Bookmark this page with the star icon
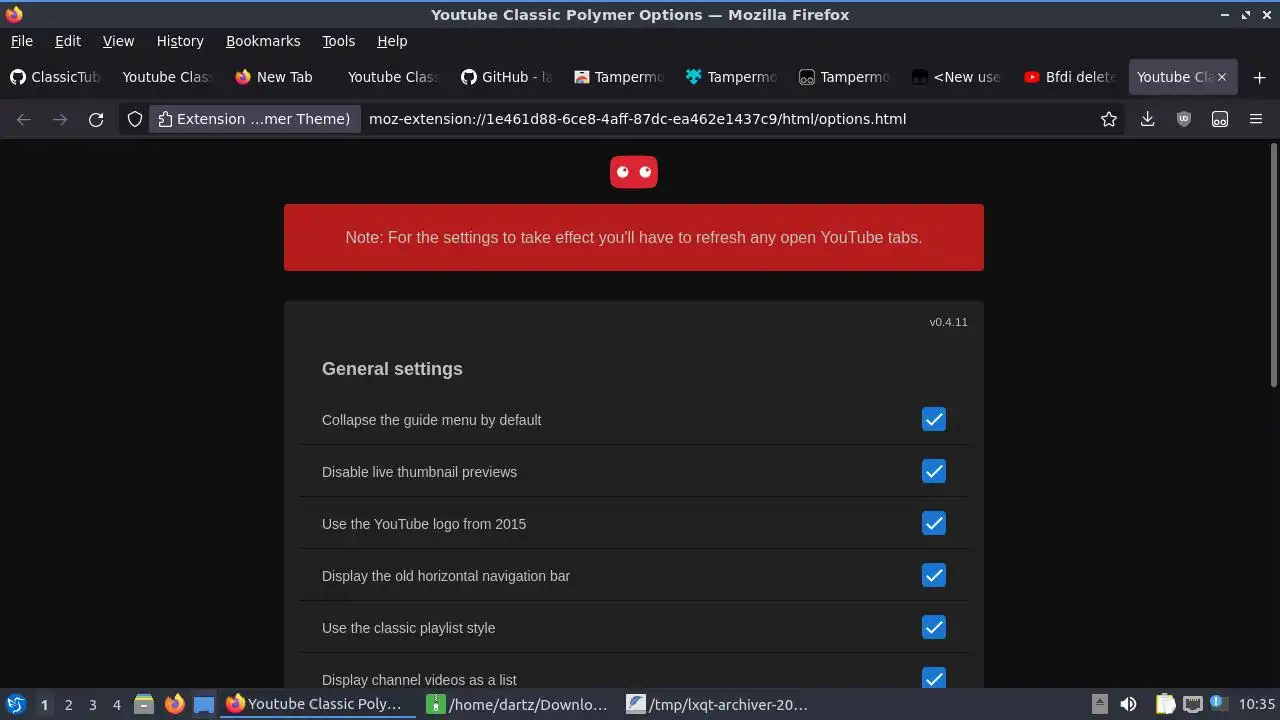Viewport: 1280px width, 720px height. [x=1109, y=119]
